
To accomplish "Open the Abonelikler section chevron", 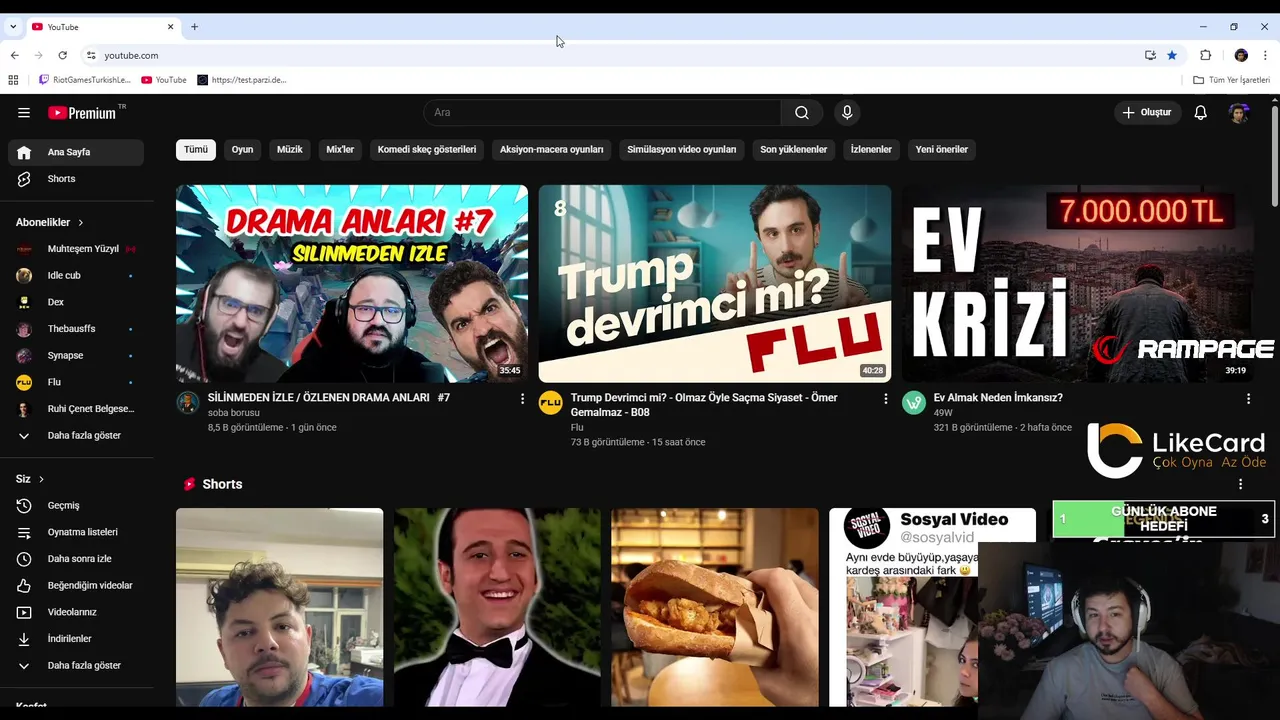I will [x=81, y=223].
